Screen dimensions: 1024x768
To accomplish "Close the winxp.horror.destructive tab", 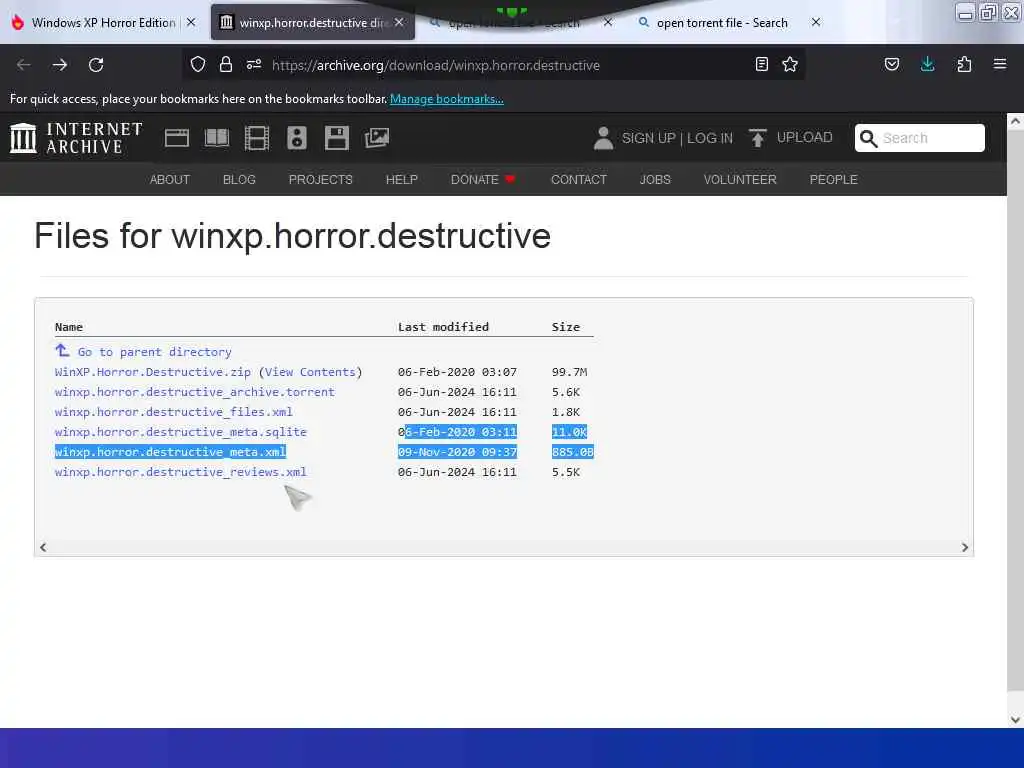I will click(x=399, y=22).
